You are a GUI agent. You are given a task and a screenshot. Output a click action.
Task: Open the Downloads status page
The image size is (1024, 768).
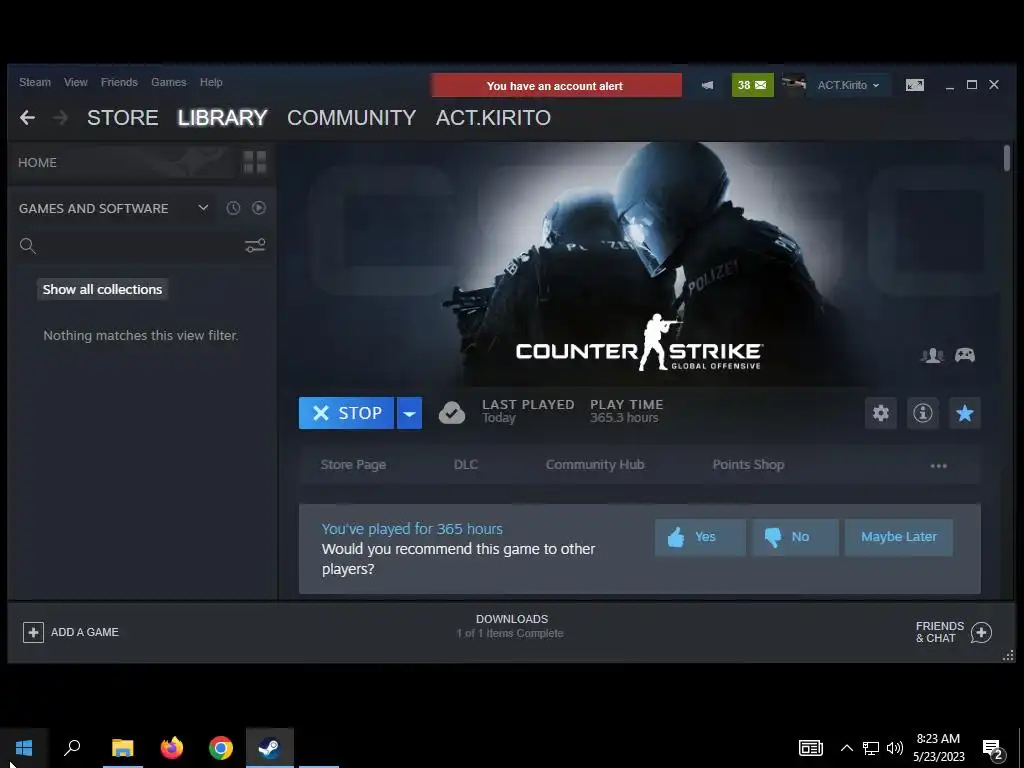pos(511,626)
